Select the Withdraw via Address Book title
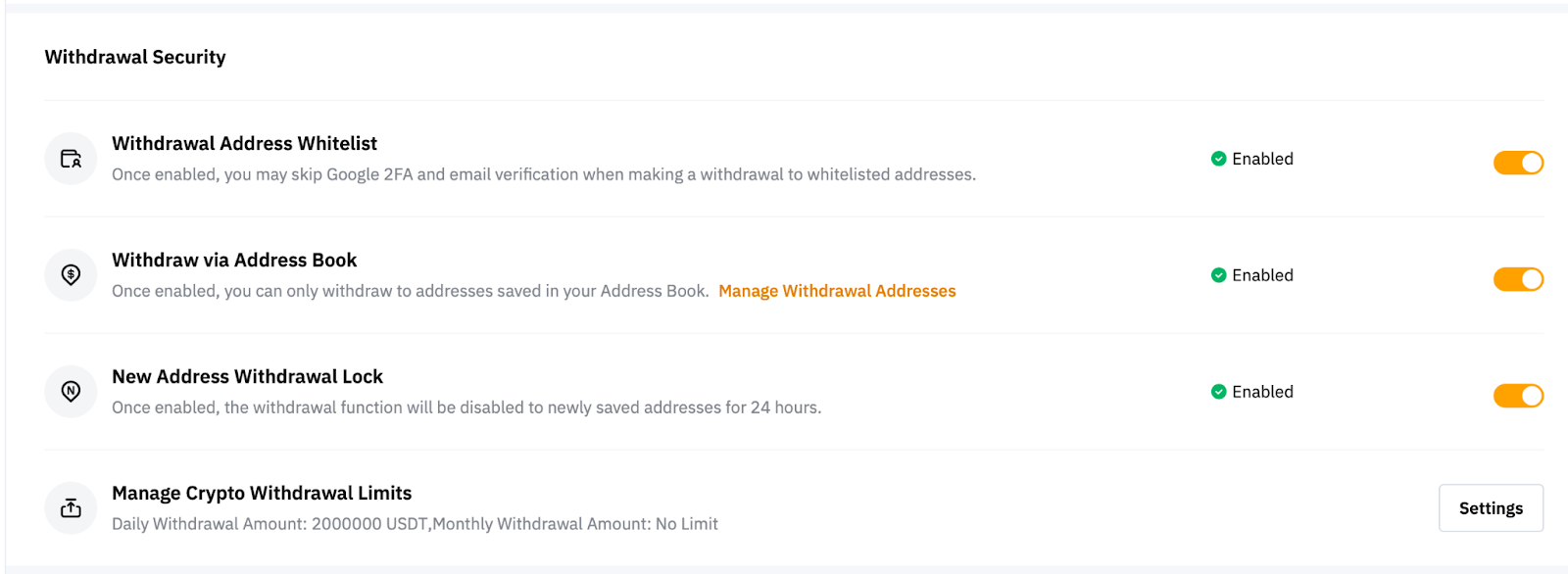This screenshot has width=1568, height=574. click(234, 261)
